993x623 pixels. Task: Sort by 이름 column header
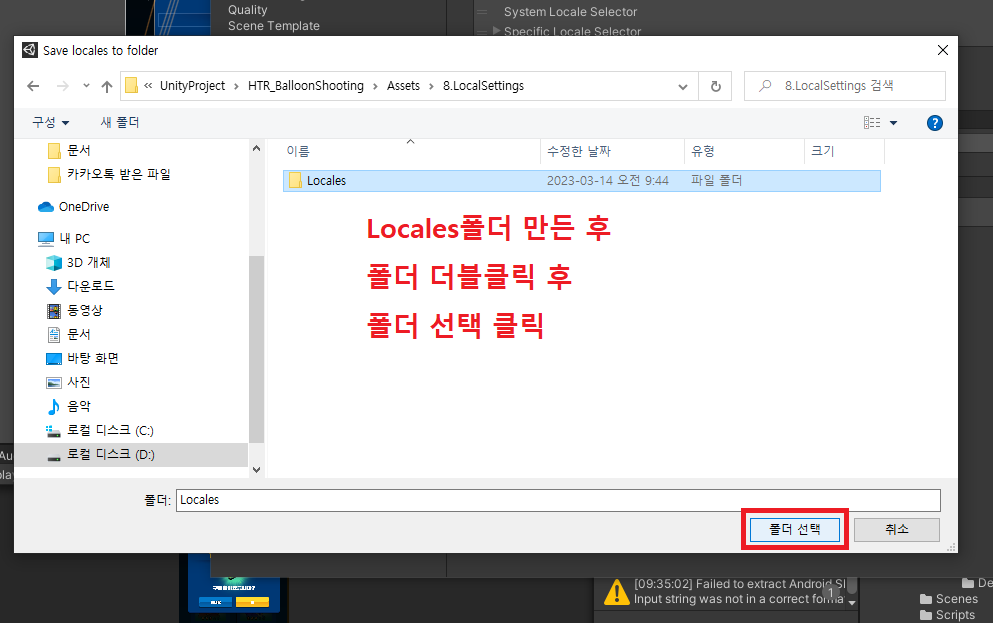(298, 151)
